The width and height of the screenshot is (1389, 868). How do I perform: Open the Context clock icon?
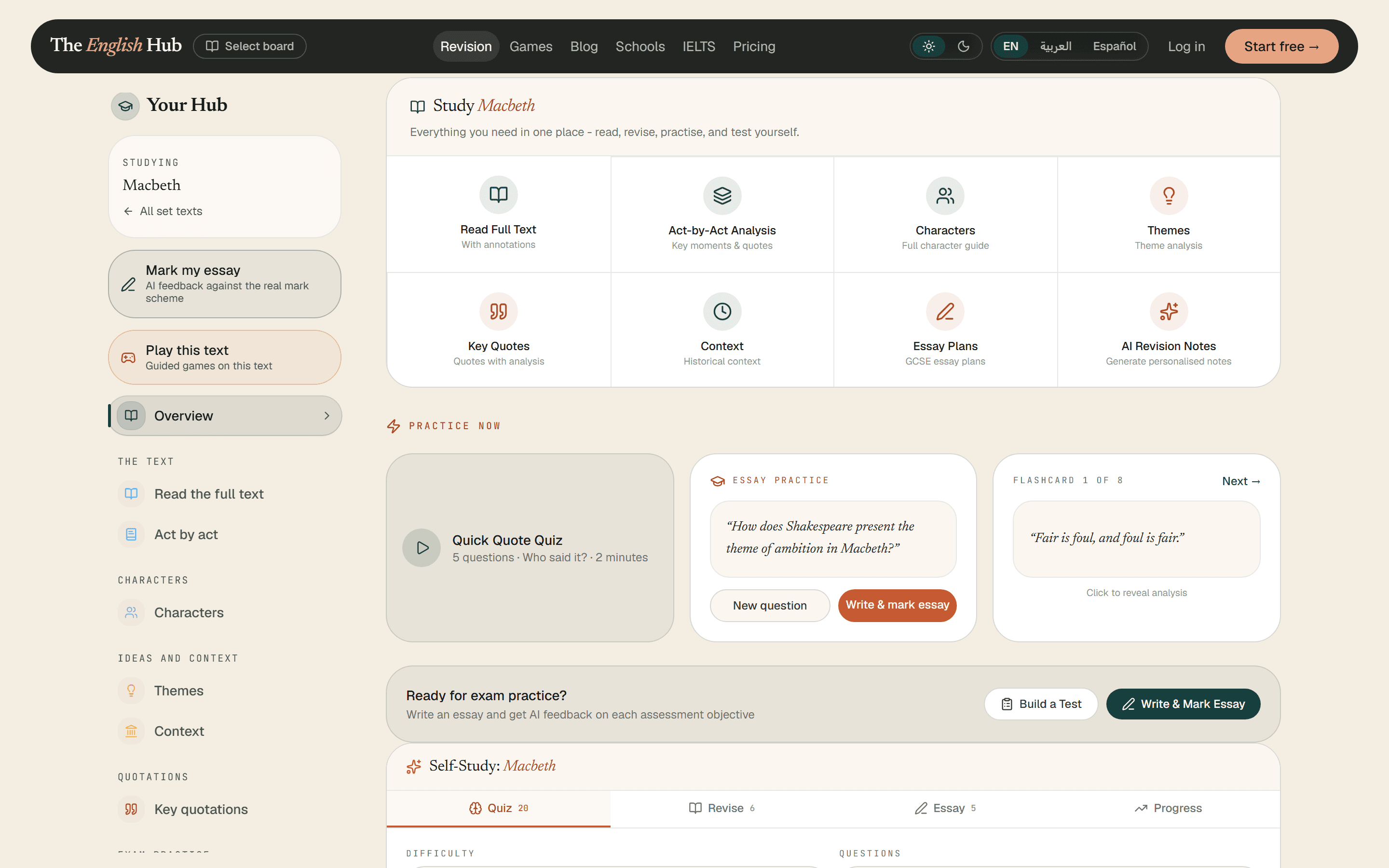point(722,312)
